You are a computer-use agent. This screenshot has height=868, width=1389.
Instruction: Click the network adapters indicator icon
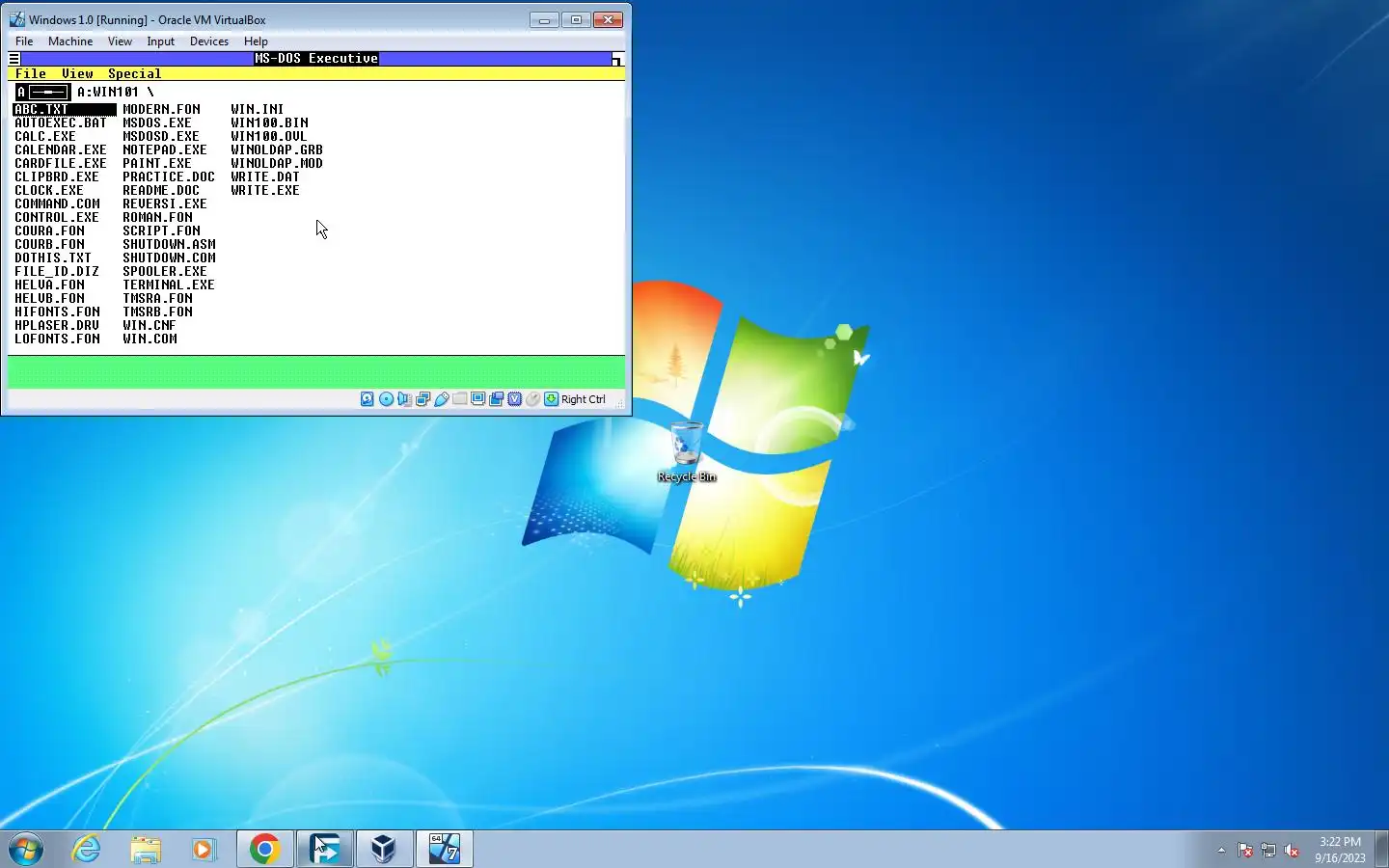(x=422, y=399)
